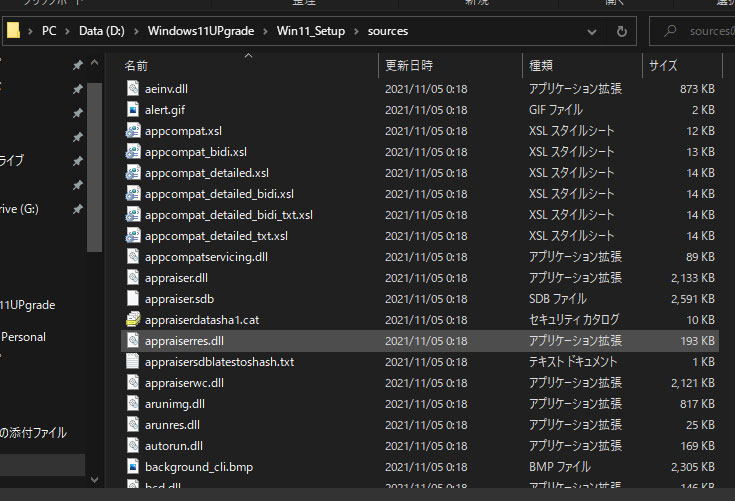This screenshot has width=735, height=501.
Task: Click the alert.gif image file icon
Action: click(x=133, y=110)
